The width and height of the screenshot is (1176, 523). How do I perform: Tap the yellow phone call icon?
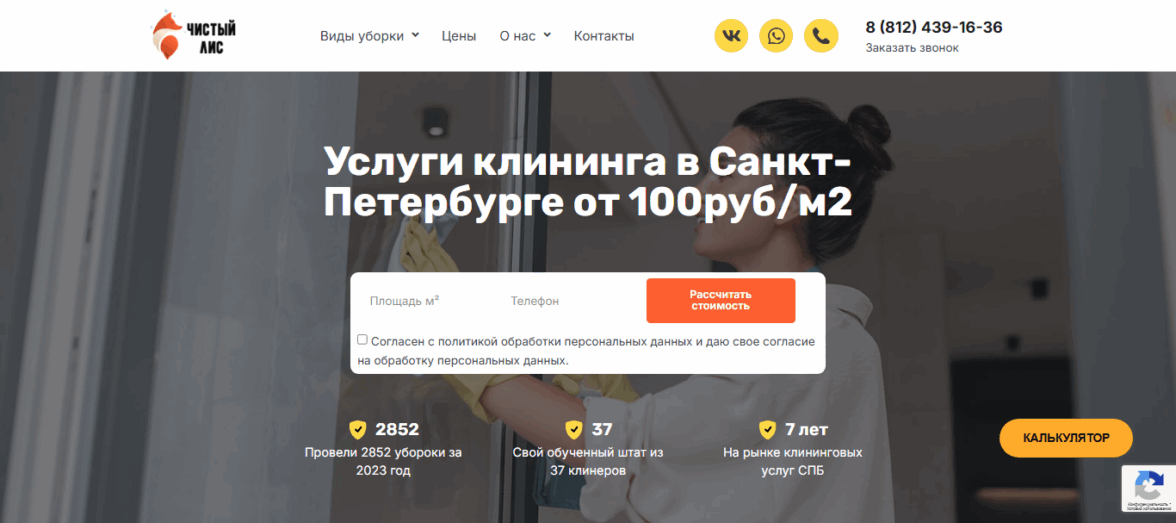pos(821,36)
